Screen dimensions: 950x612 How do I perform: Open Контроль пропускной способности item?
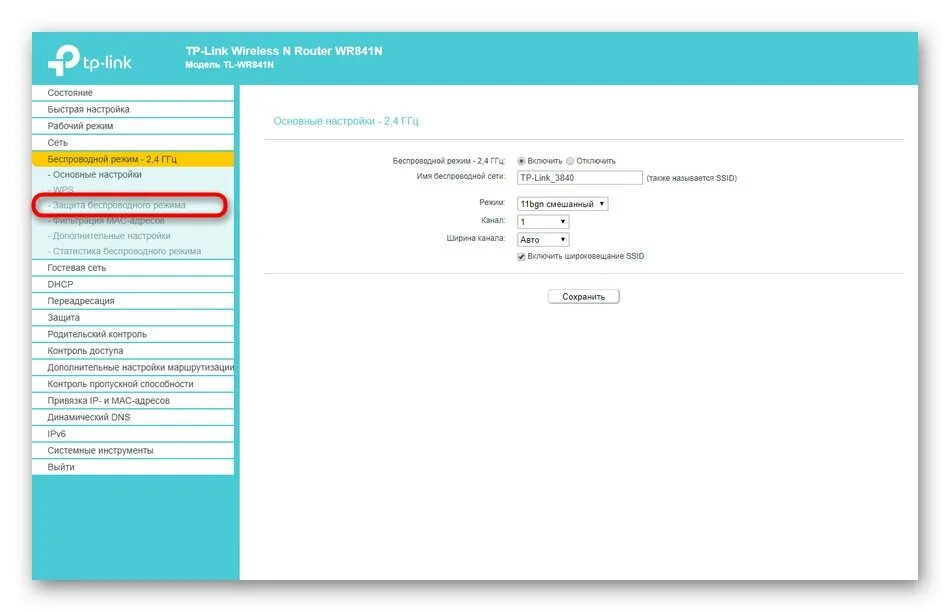click(x=133, y=384)
